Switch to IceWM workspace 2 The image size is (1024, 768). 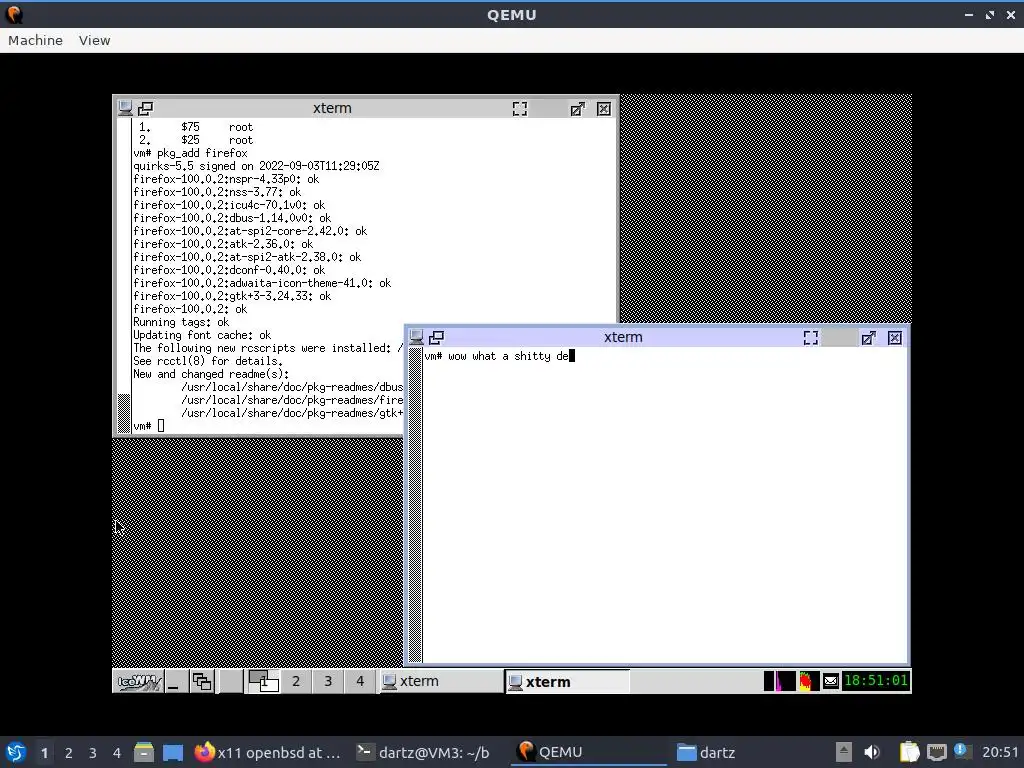click(296, 682)
